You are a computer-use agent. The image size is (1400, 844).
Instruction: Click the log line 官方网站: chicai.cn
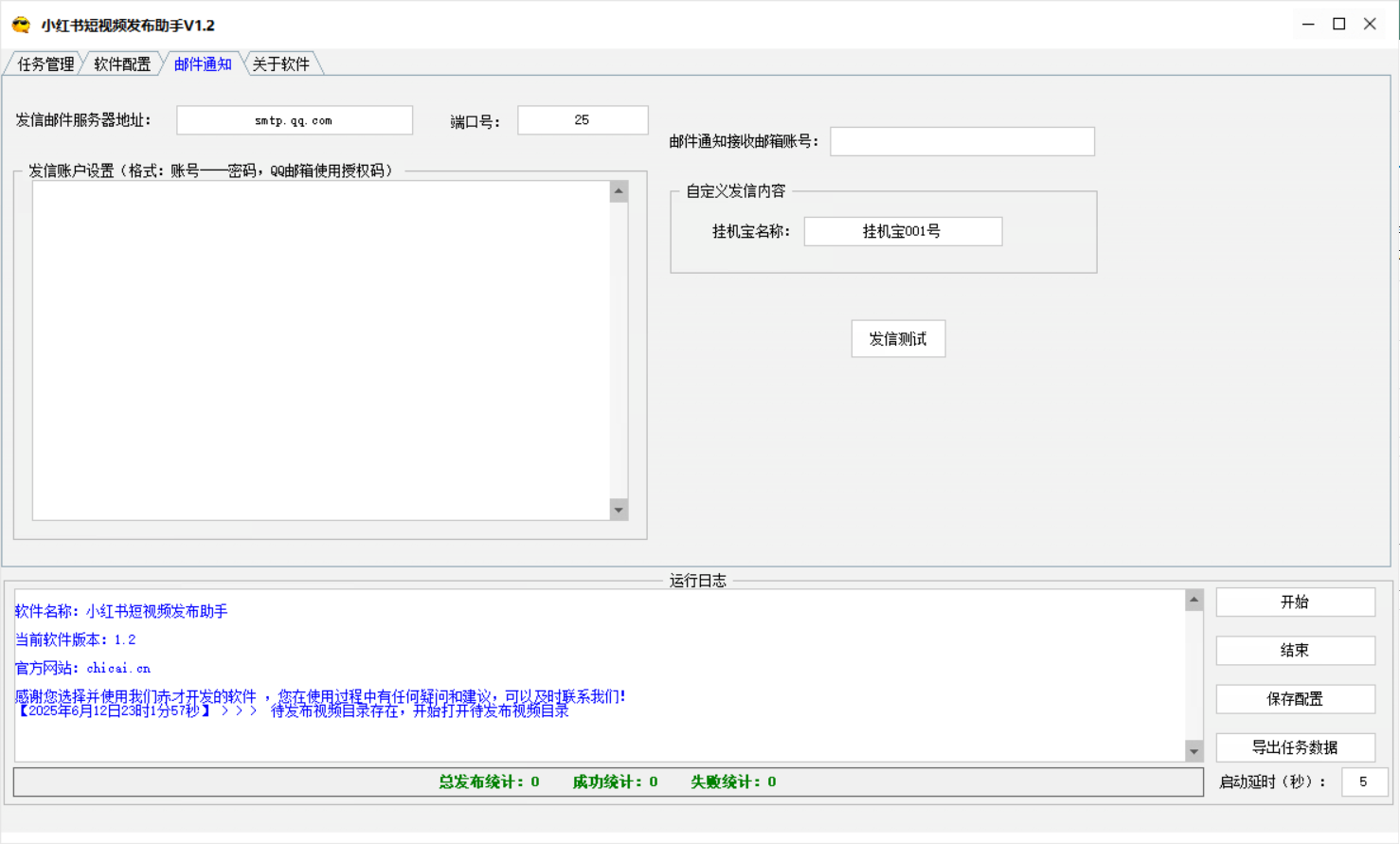(x=82, y=669)
